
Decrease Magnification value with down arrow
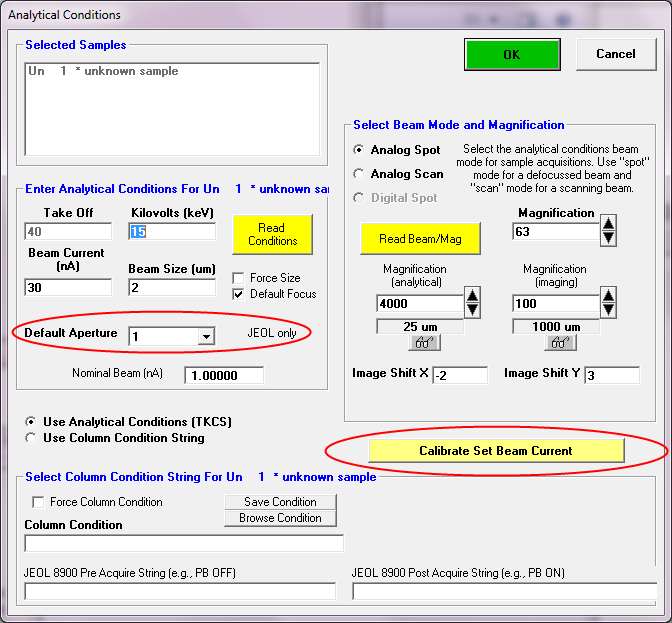click(x=608, y=239)
